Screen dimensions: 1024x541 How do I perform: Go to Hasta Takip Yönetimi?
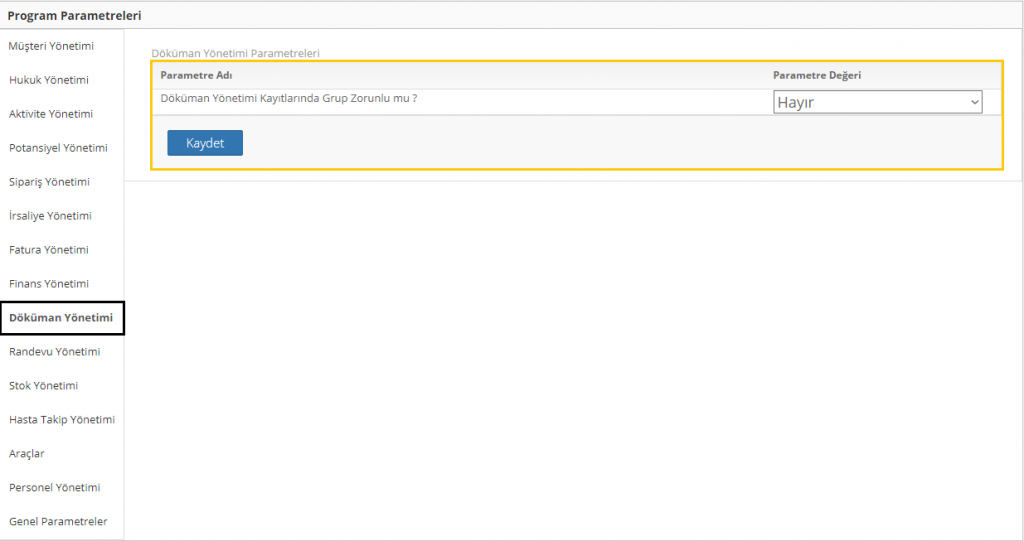click(x=62, y=420)
